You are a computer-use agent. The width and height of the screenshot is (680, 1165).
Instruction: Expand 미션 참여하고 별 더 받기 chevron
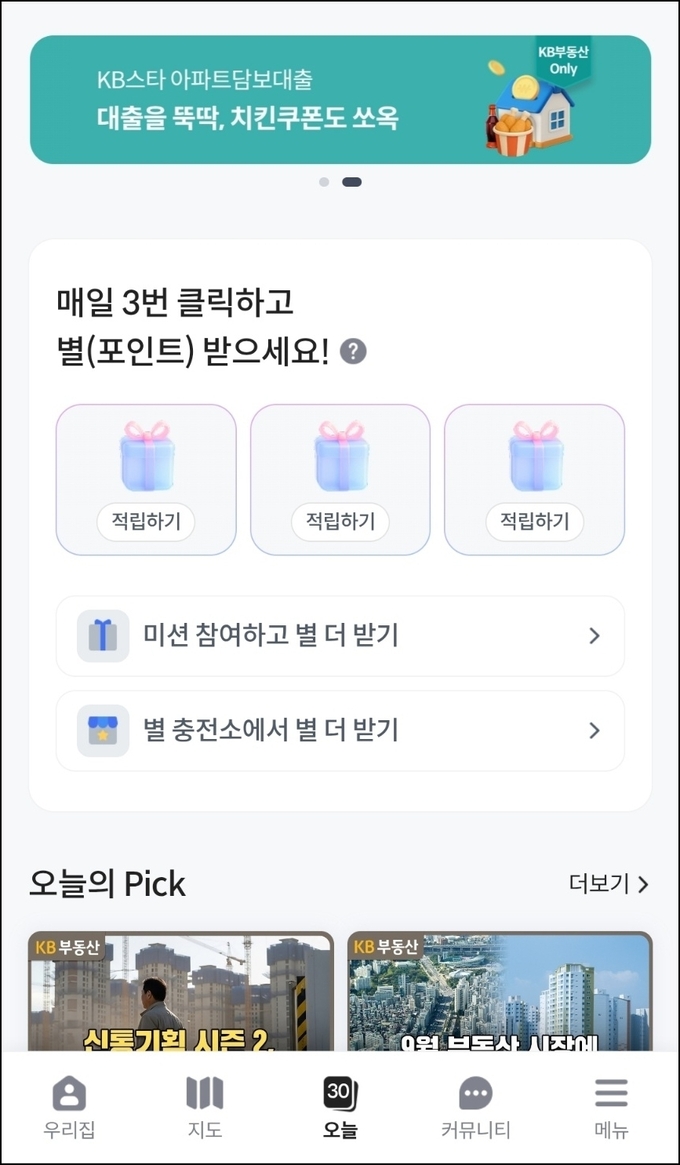click(594, 636)
